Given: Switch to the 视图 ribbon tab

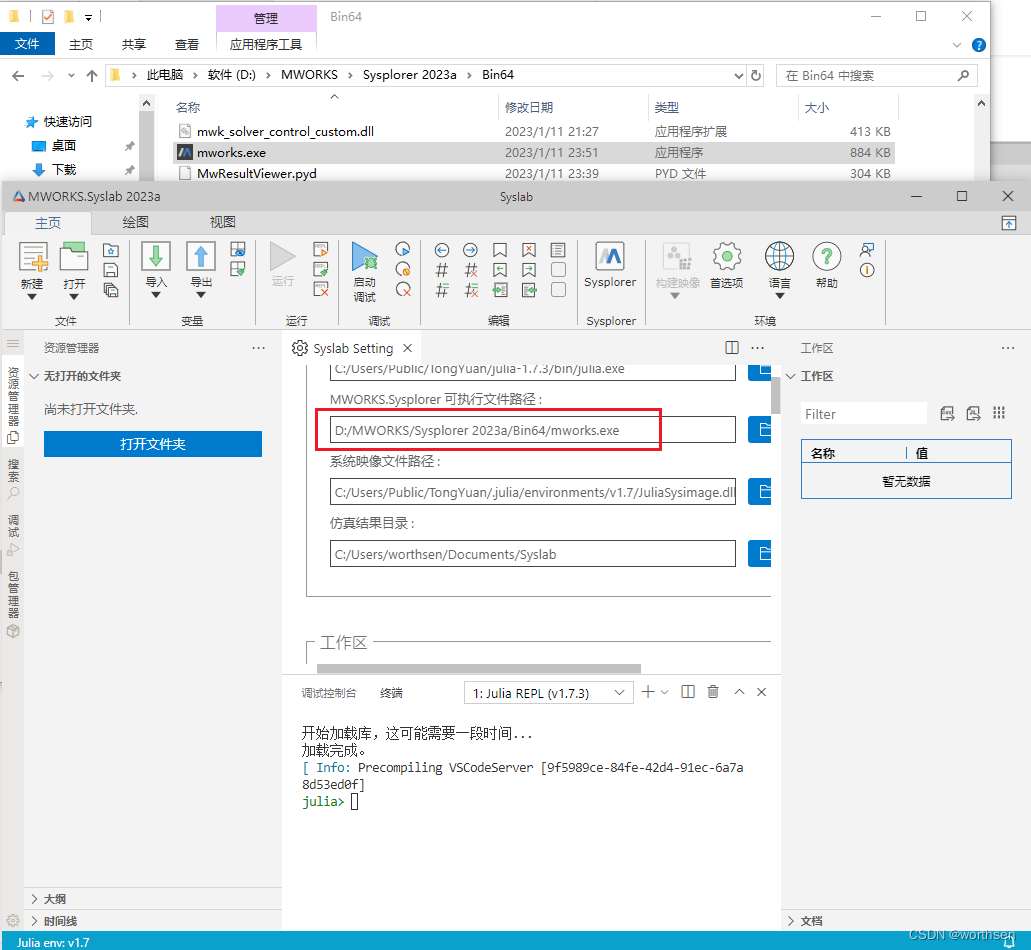Looking at the screenshot, I should click(222, 222).
